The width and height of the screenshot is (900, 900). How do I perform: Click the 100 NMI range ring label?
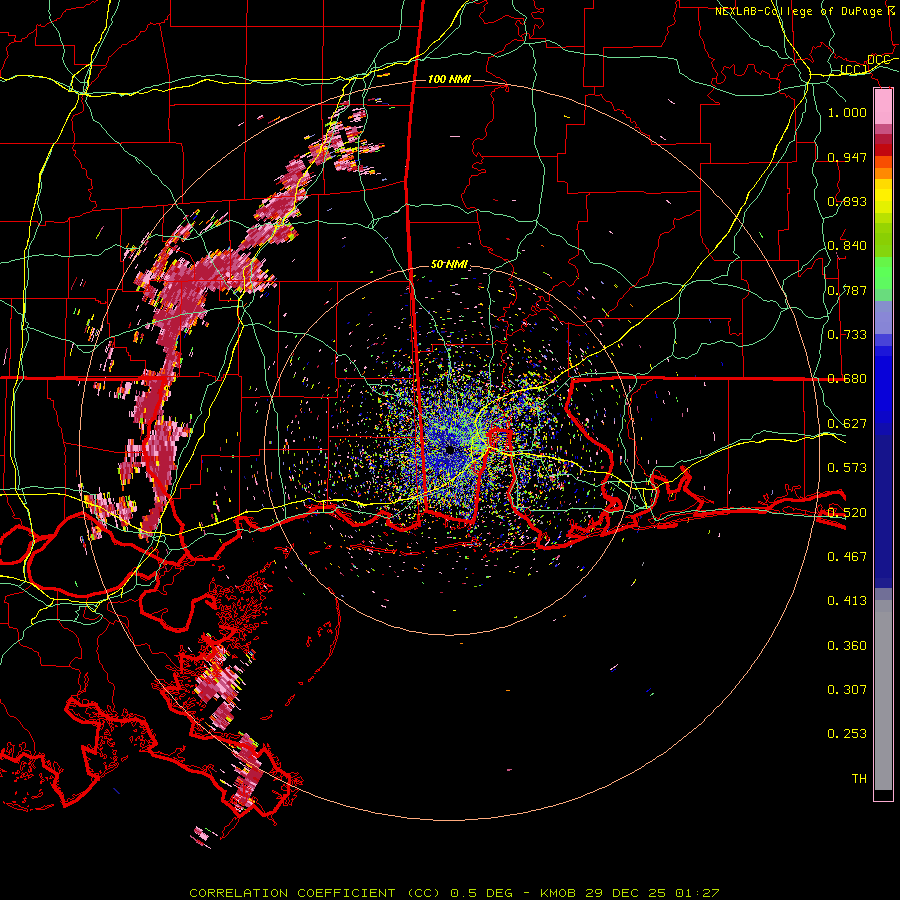click(x=449, y=79)
